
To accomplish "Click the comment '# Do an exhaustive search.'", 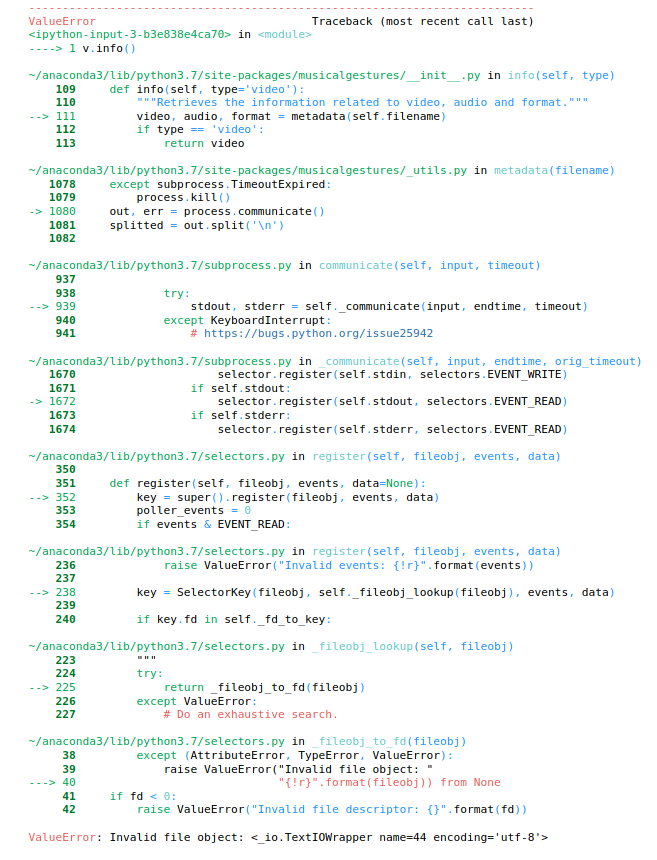I will click(251, 714).
